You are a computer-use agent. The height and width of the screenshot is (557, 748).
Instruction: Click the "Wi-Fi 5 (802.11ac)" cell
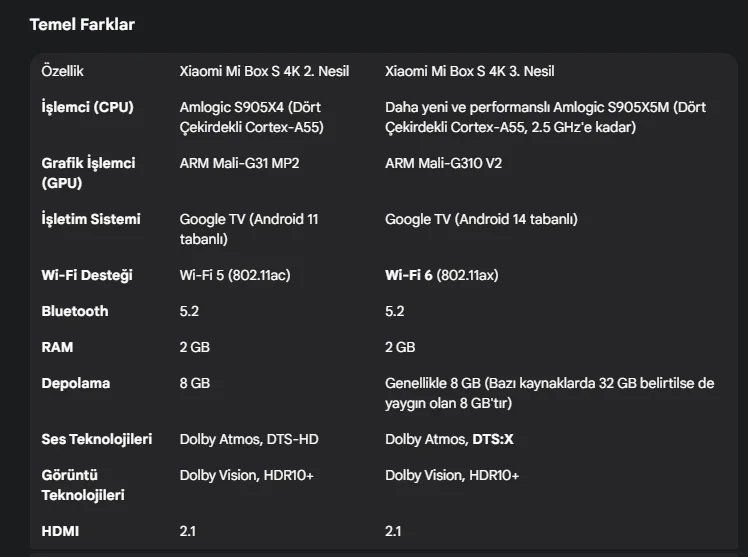click(235, 275)
